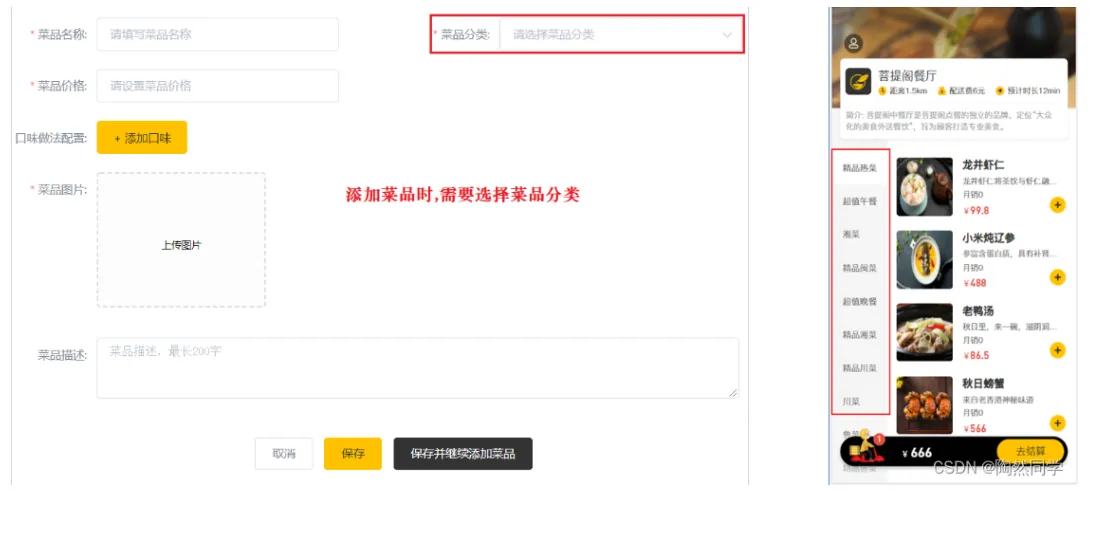
Task: Open the 龙井虾仁 dish thumbnail
Action: coord(925,187)
